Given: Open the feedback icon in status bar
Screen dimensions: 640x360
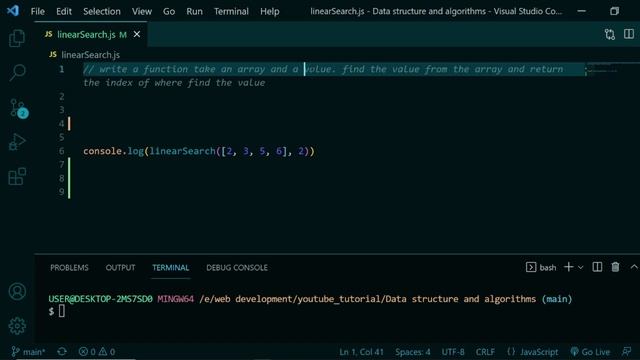Looking at the screenshot, I should (x=627, y=352).
